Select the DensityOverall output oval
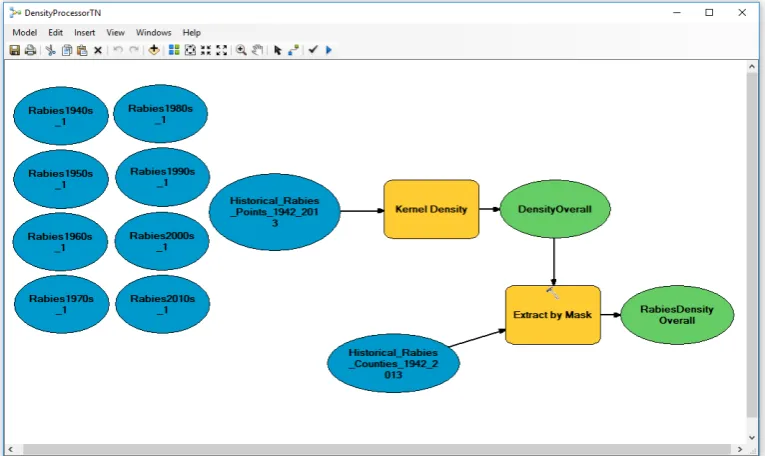Viewport: 765px width, 456px height. [555, 209]
